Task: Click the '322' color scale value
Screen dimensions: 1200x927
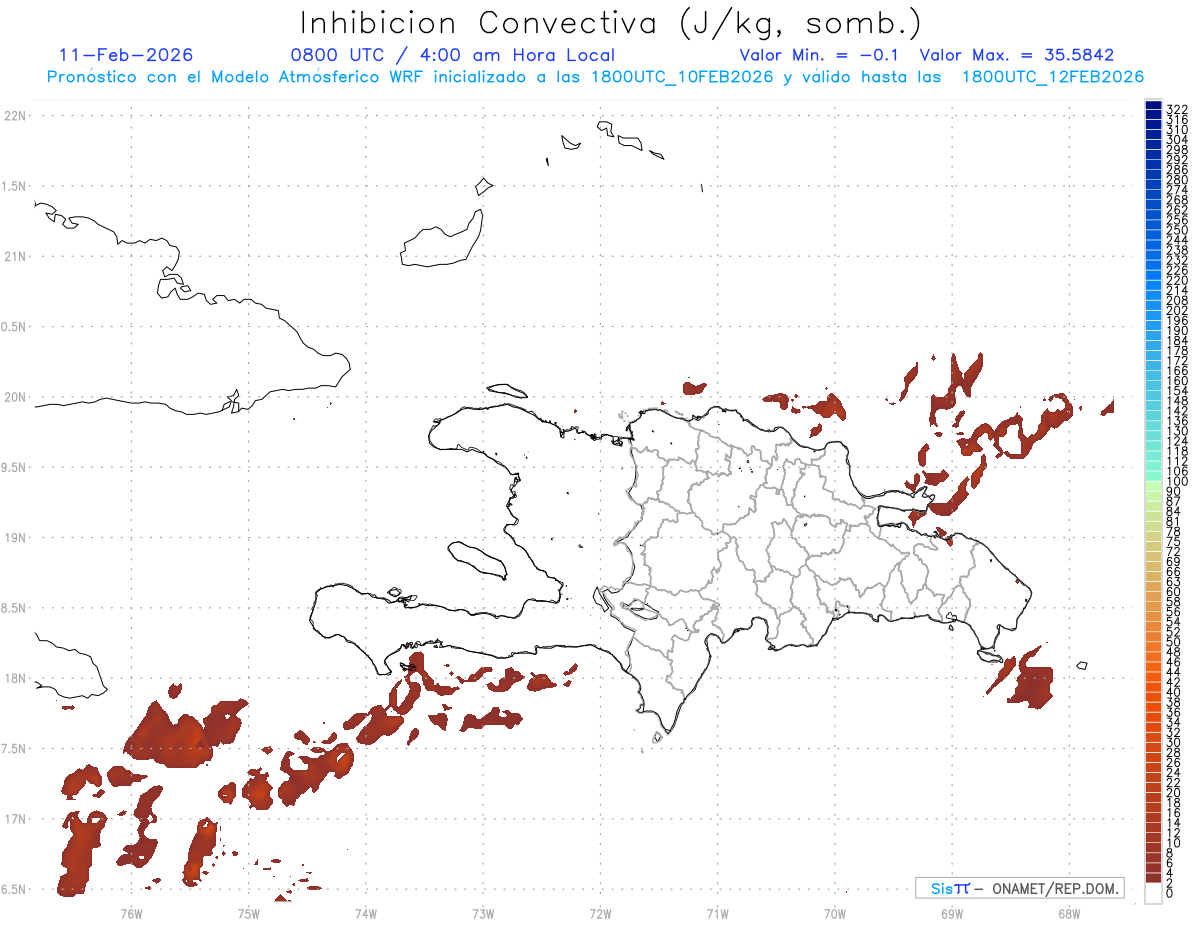Action: pos(1177,109)
